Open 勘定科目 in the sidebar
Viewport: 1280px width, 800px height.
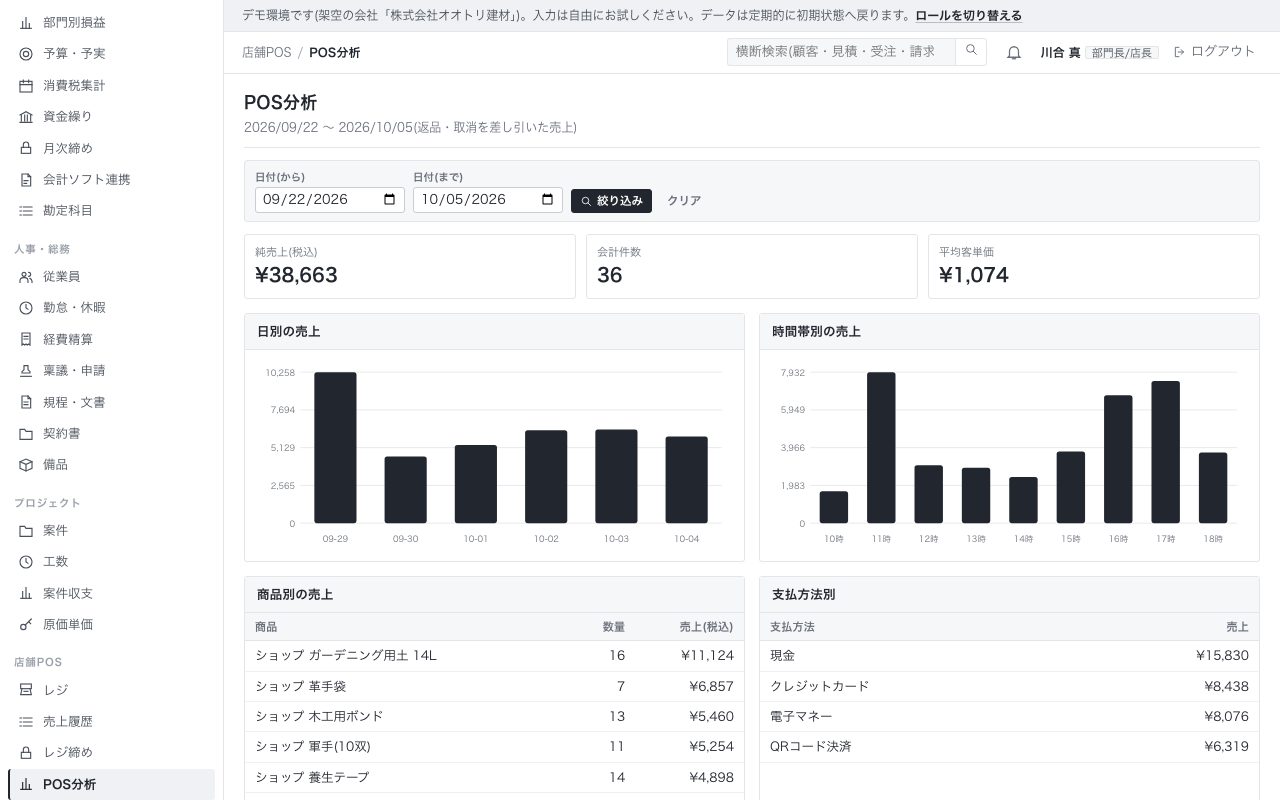tap(111, 211)
